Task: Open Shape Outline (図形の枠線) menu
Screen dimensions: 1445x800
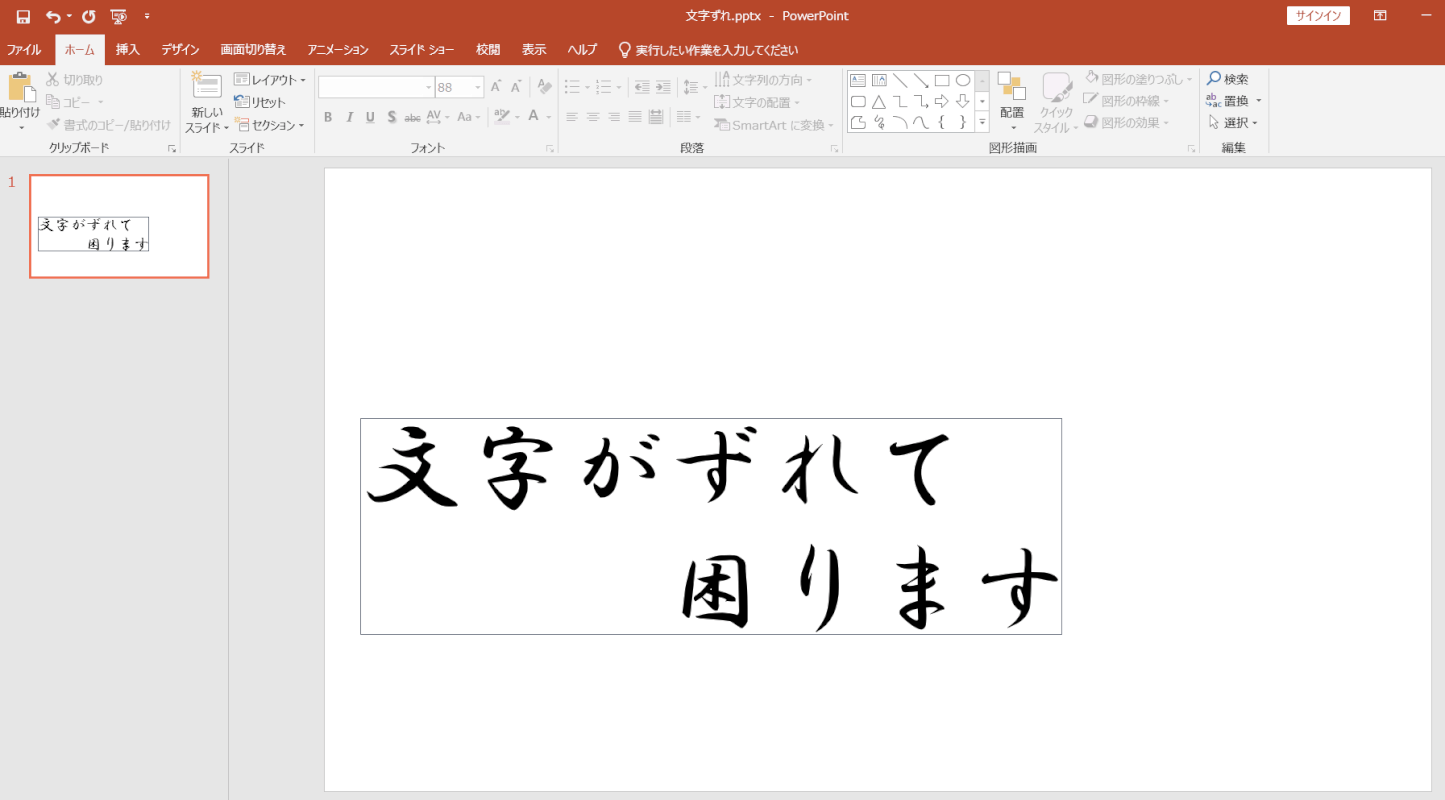Action: point(1127,101)
